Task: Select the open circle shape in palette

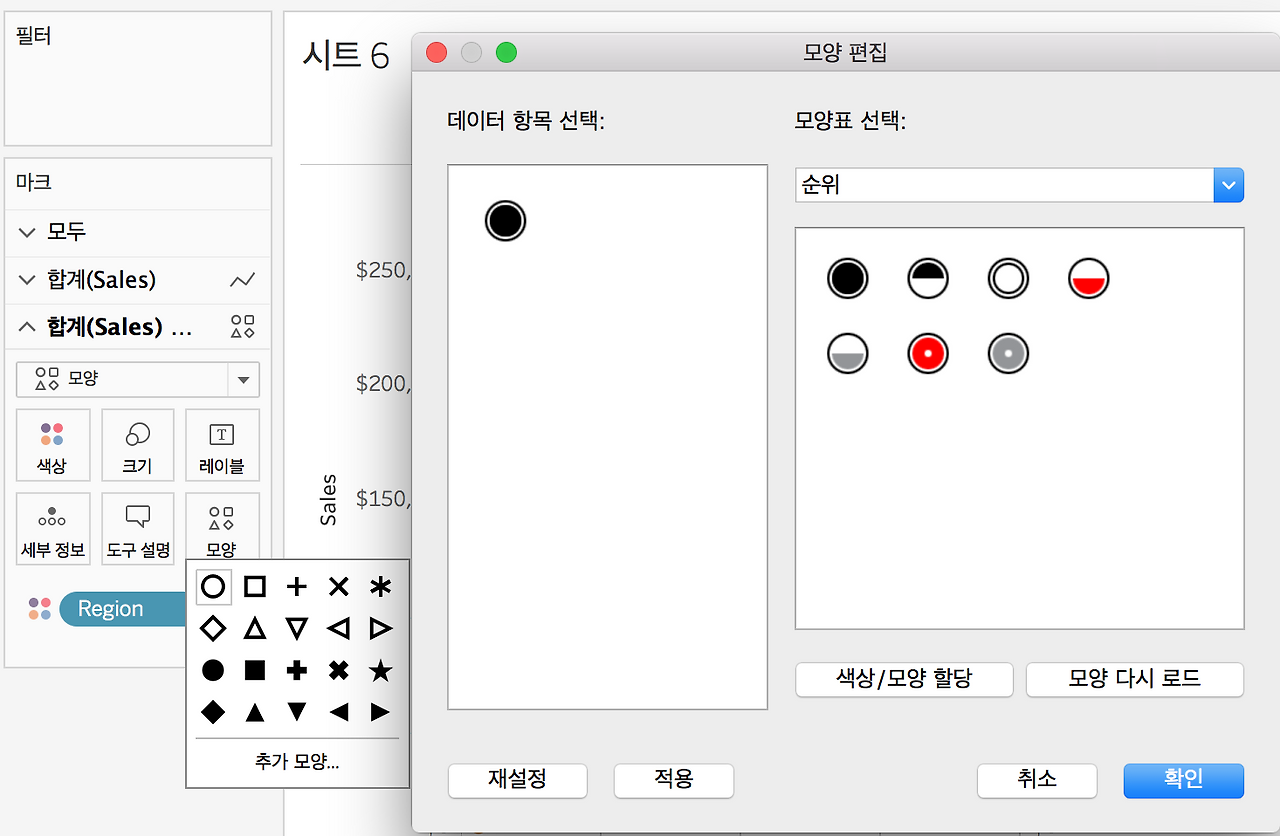Action: [x=213, y=587]
